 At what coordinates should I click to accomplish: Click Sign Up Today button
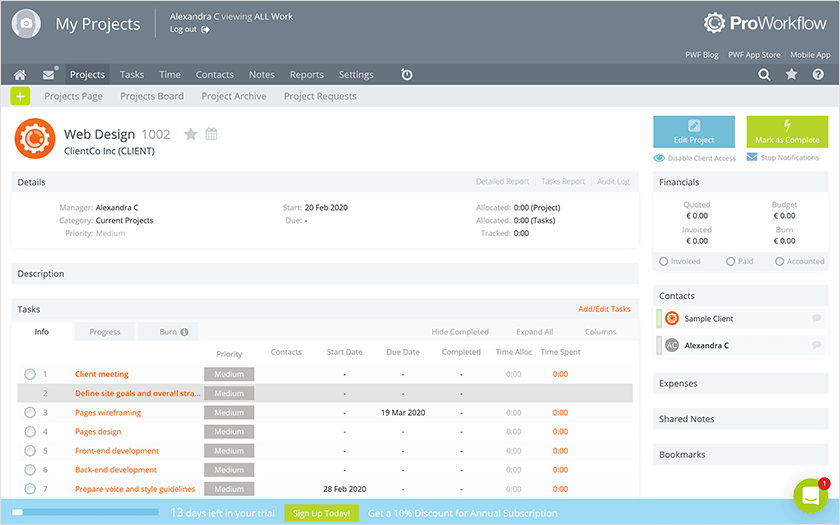pyautogui.click(x=321, y=513)
